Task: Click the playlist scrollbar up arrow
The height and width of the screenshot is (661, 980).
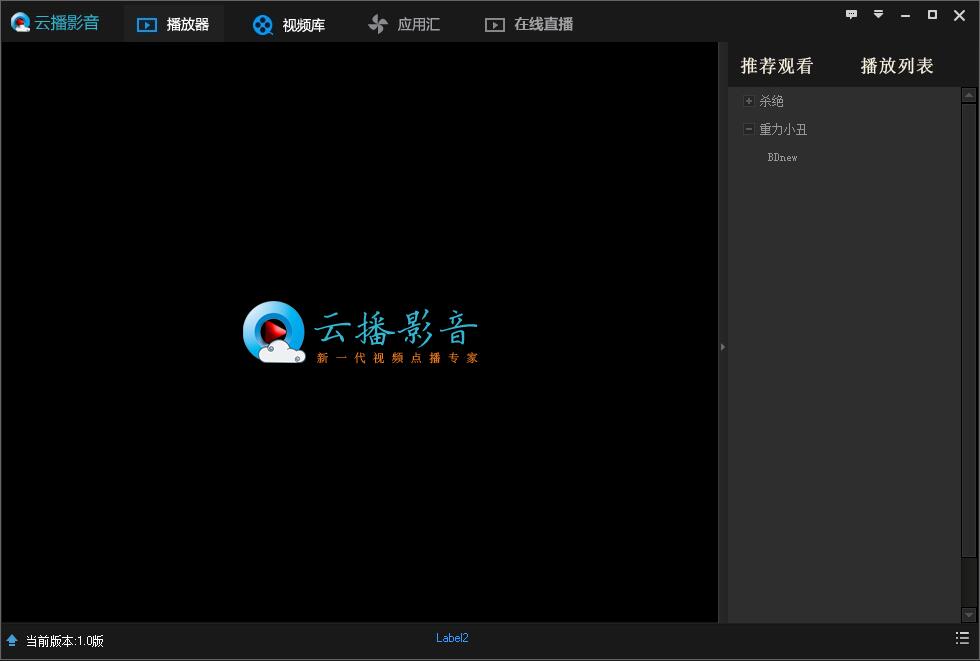Action: pos(968,95)
